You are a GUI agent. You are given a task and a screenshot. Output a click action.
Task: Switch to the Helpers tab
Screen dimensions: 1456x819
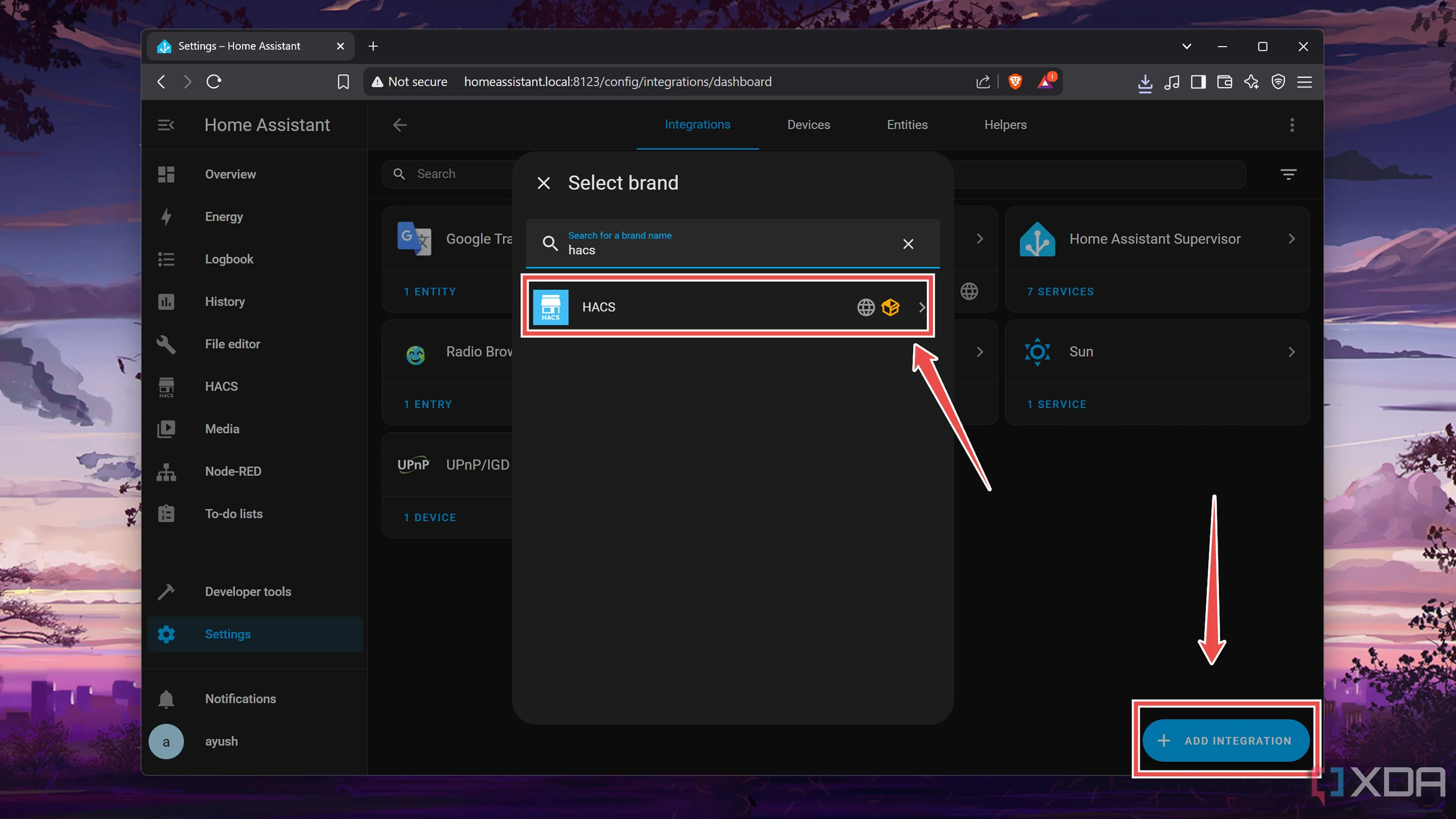coord(1005,125)
